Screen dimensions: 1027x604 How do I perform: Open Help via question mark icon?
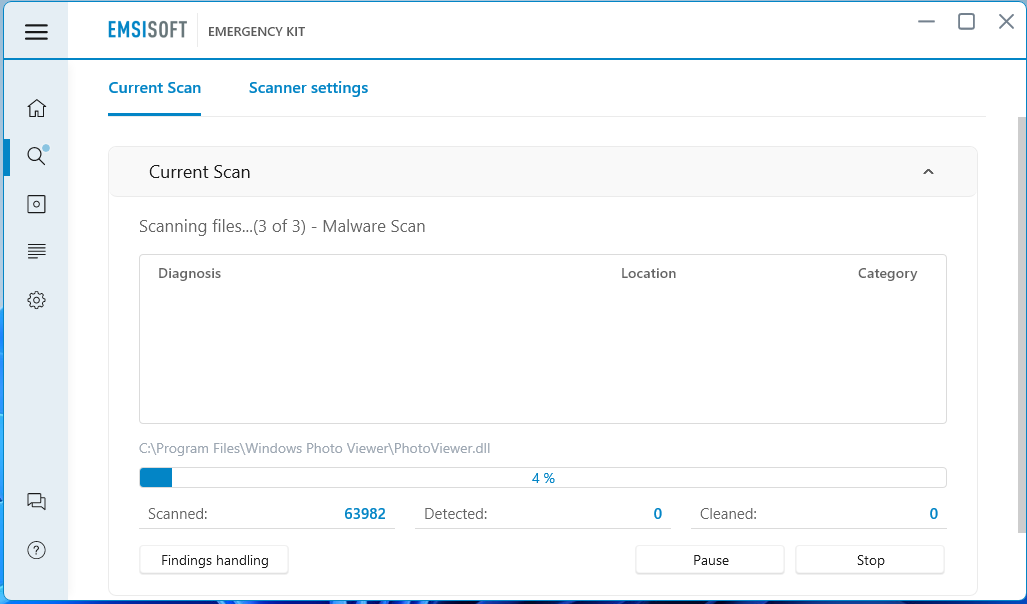coord(36,550)
